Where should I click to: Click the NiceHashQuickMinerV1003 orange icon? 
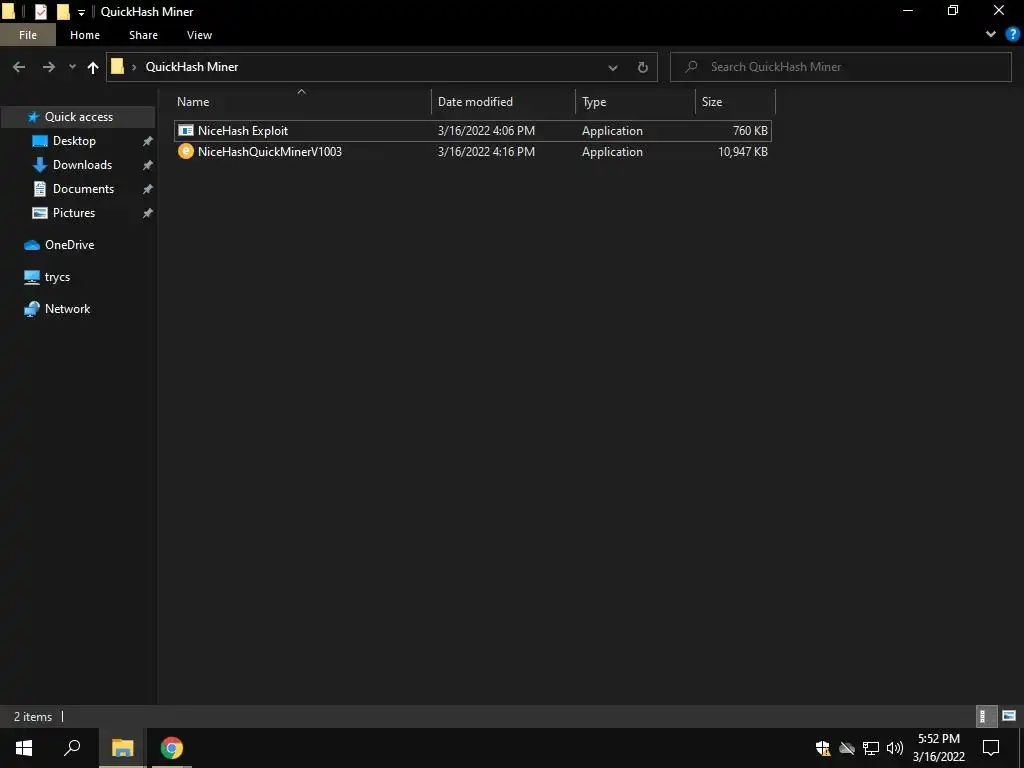[x=185, y=152]
